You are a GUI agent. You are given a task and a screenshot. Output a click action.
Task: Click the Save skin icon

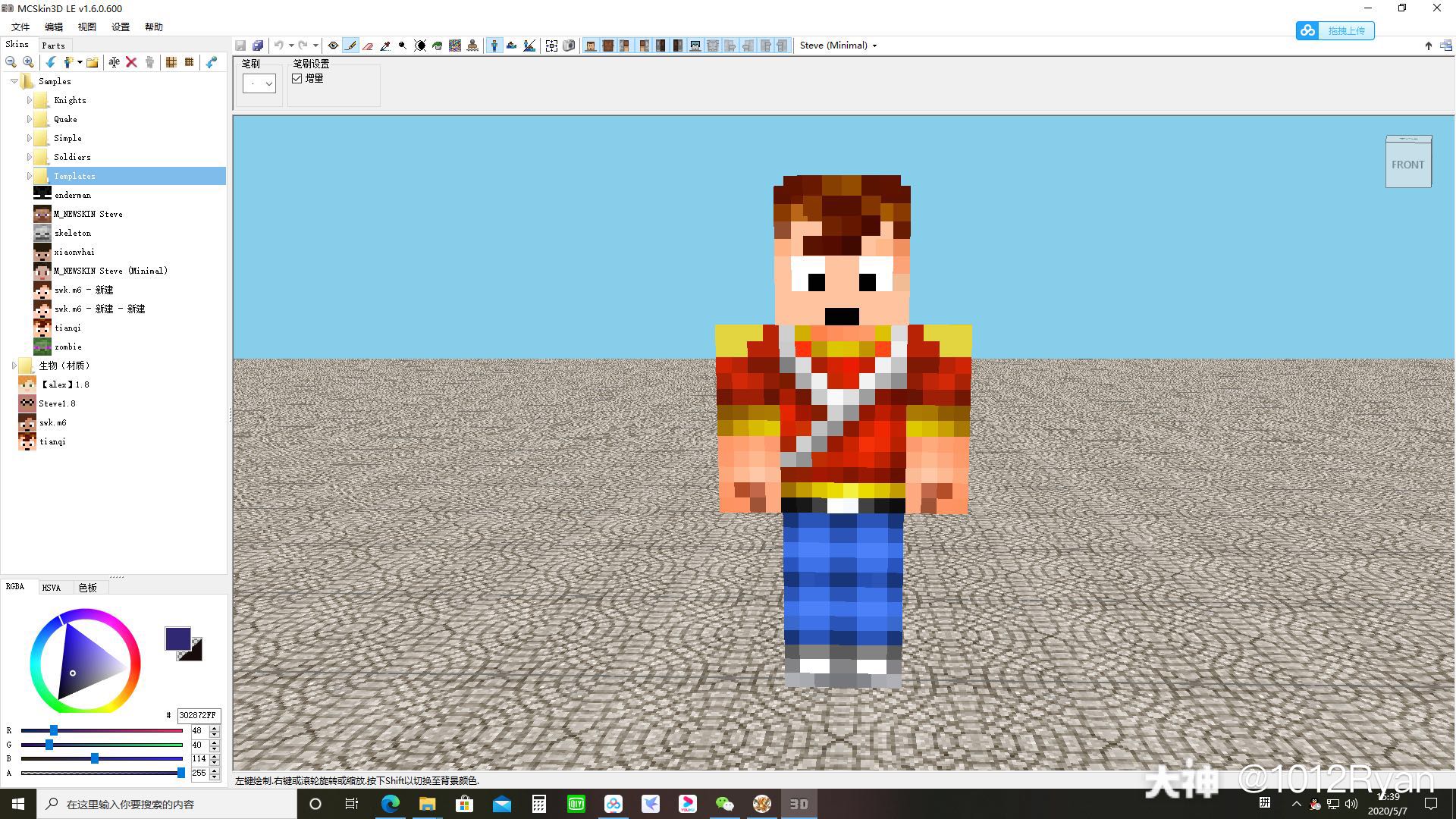(x=240, y=45)
